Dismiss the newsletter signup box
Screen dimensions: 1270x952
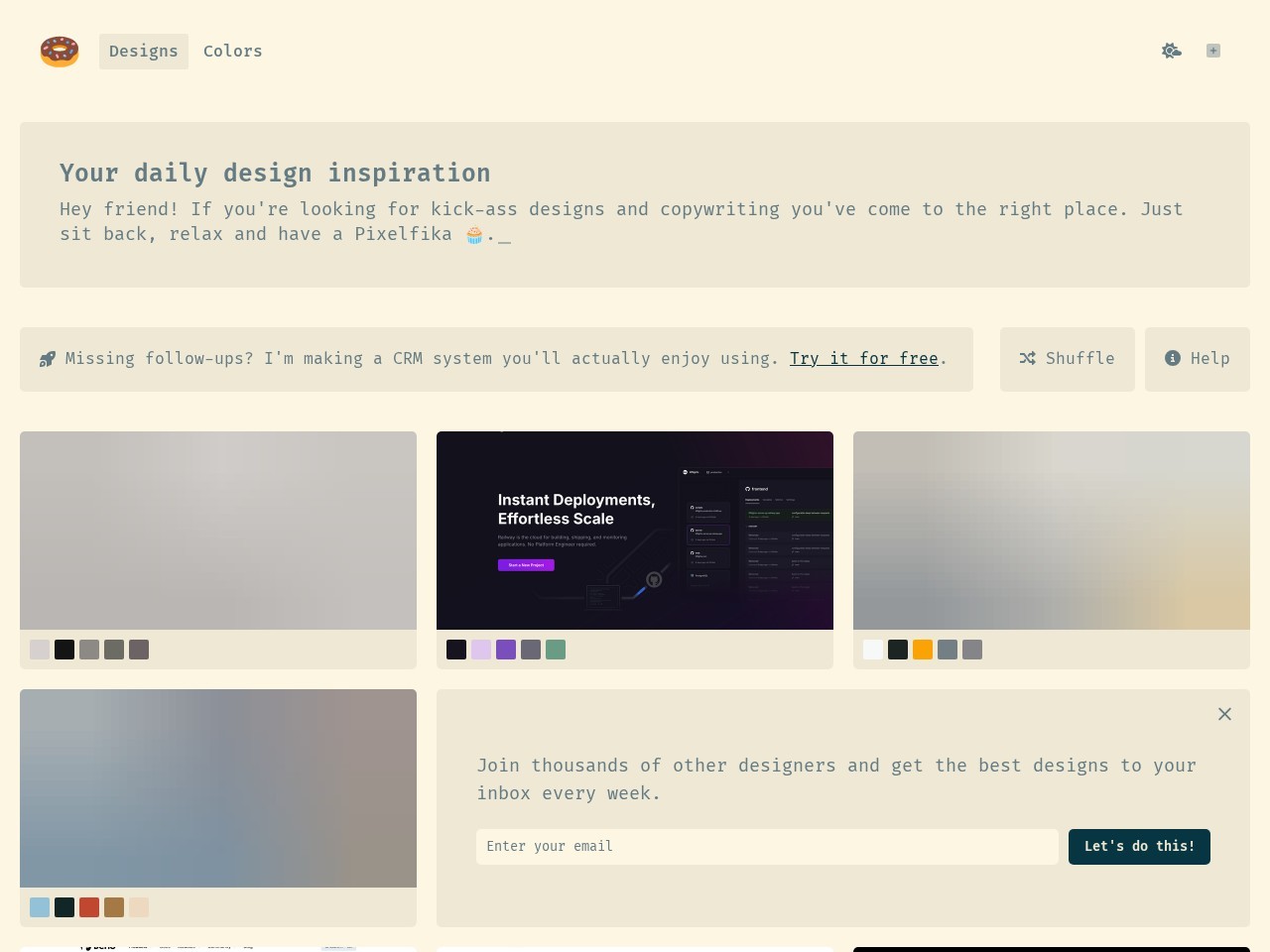point(1224,714)
